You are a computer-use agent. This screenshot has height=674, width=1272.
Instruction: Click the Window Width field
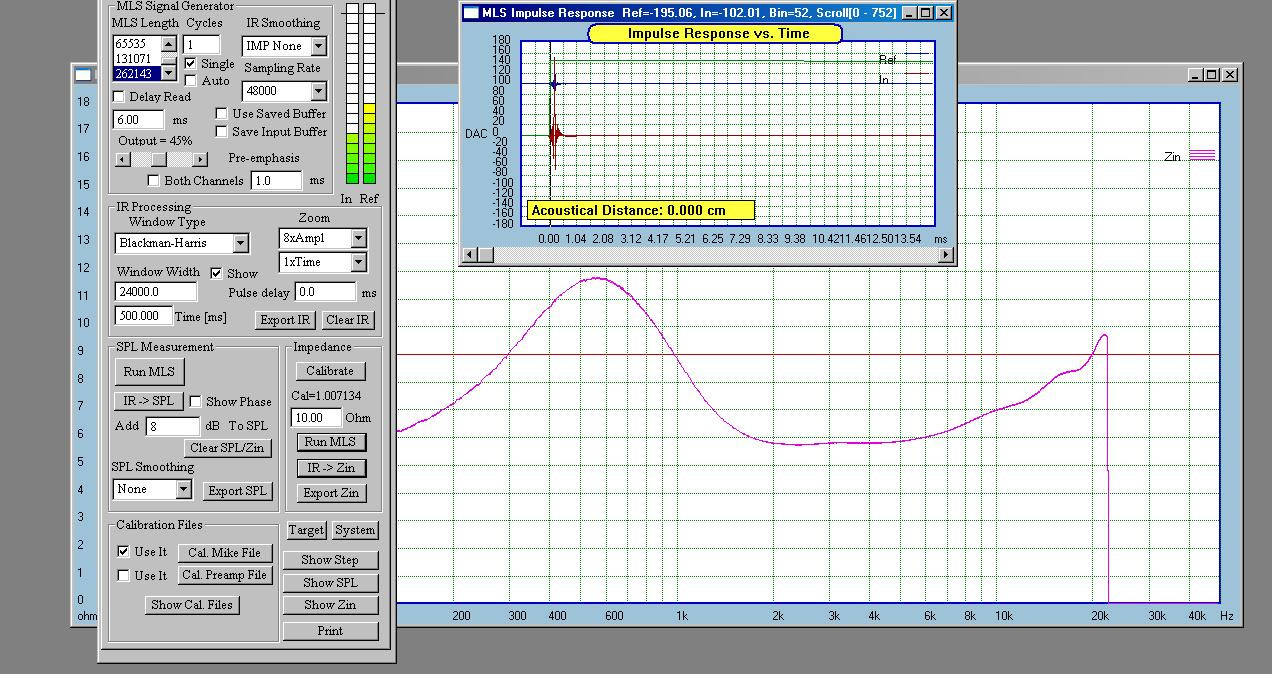[156, 292]
